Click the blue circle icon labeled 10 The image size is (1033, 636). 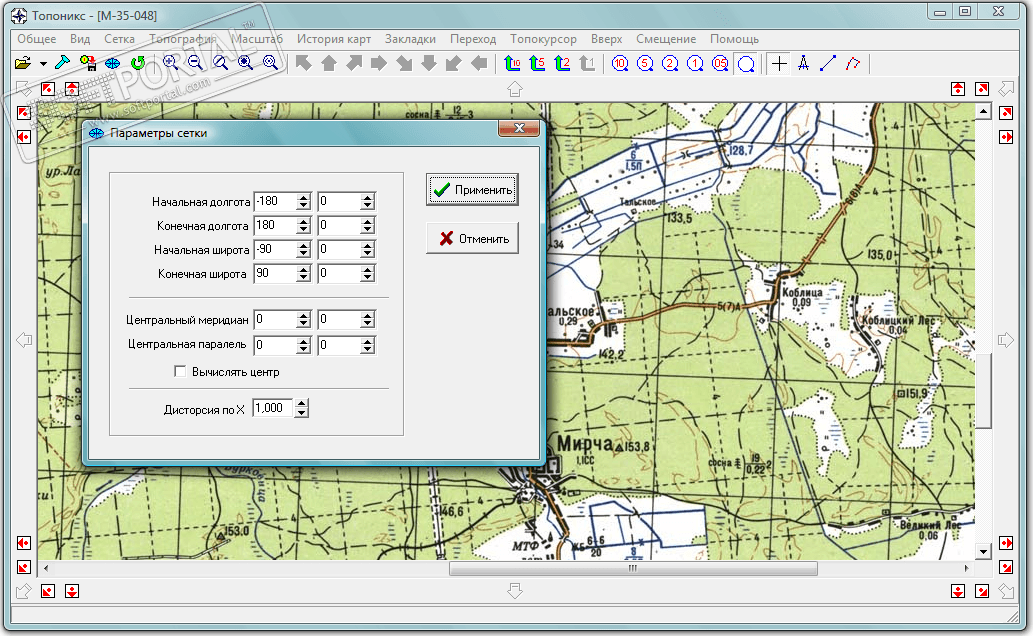click(620, 63)
